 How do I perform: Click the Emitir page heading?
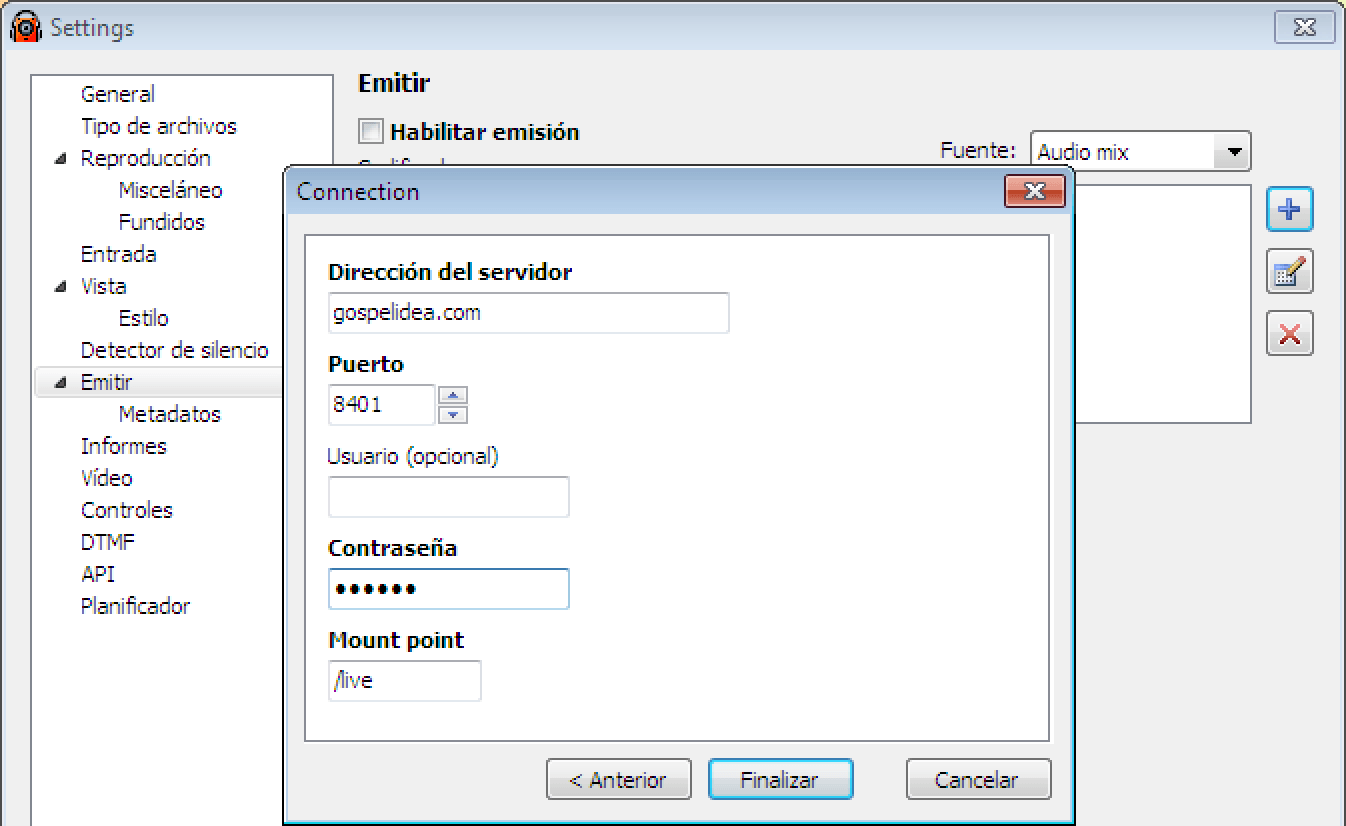point(394,84)
